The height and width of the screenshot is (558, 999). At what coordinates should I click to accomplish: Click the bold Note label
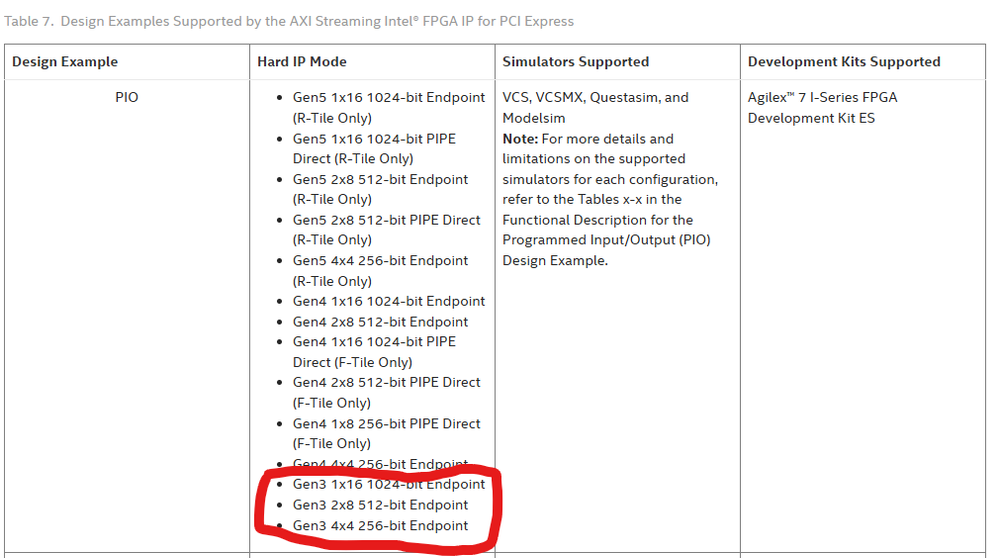[519, 139]
